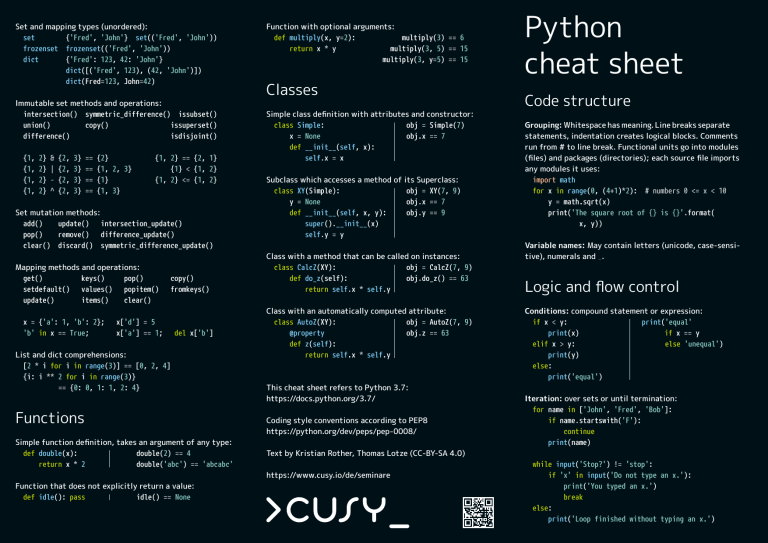Click the "super().__init__(x)" line
The image size is (768, 543).
click(x=341, y=224)
